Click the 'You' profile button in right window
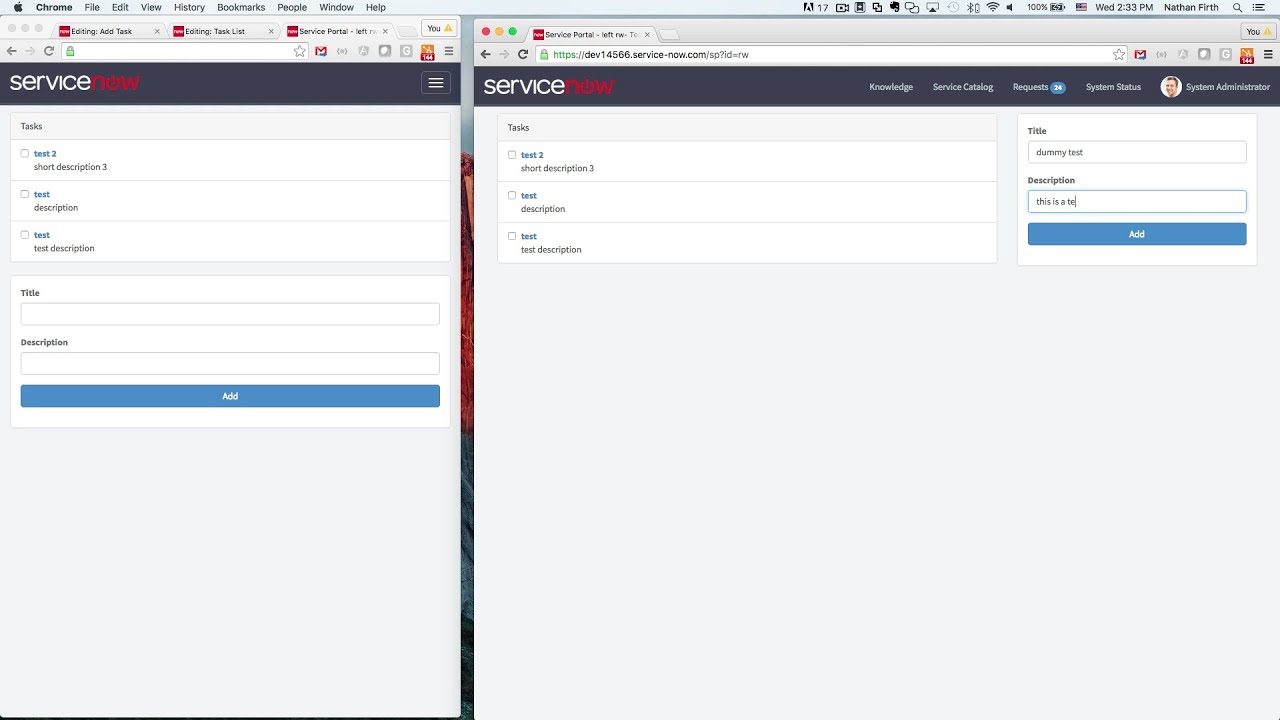This screenshot has width=1280, height=720. (1259, 31)
